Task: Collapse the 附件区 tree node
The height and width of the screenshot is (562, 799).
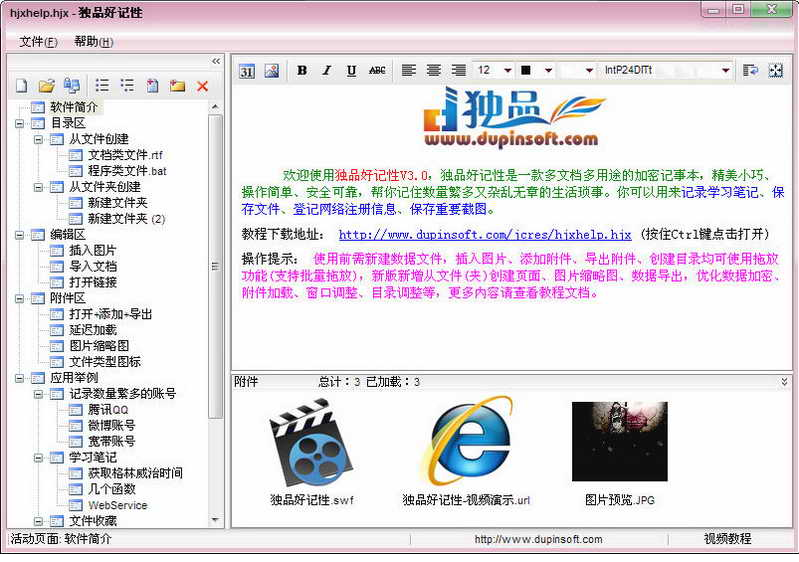Action: pyautogui.click(x=19, y=299)
